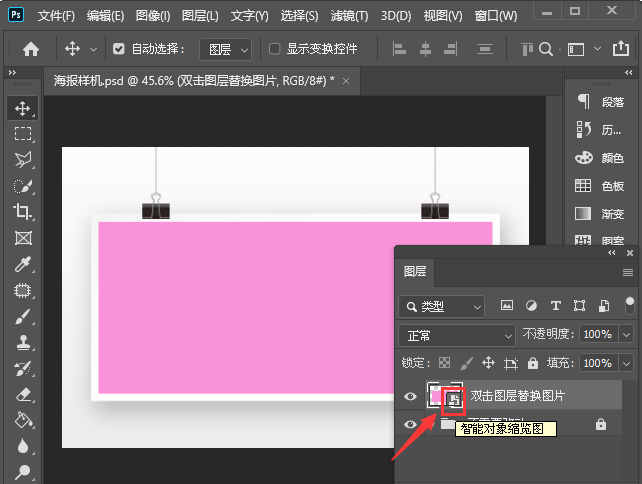The image size is (642, 484).
Task: Open the 颜色 panel
Action: tap(600, 158)
